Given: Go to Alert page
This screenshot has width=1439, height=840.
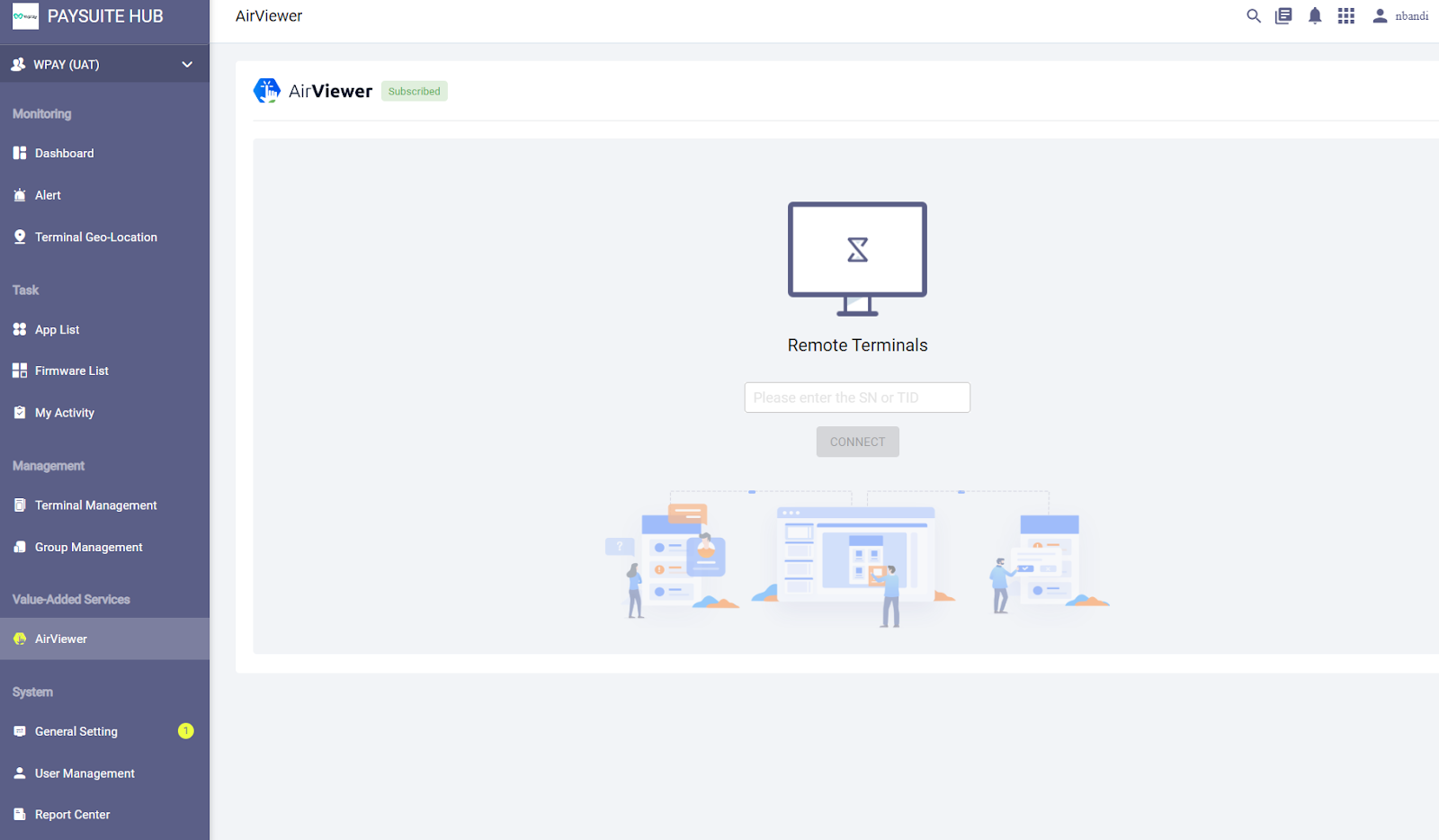Looking at the screenshot, I should click(x=104, y=195).
